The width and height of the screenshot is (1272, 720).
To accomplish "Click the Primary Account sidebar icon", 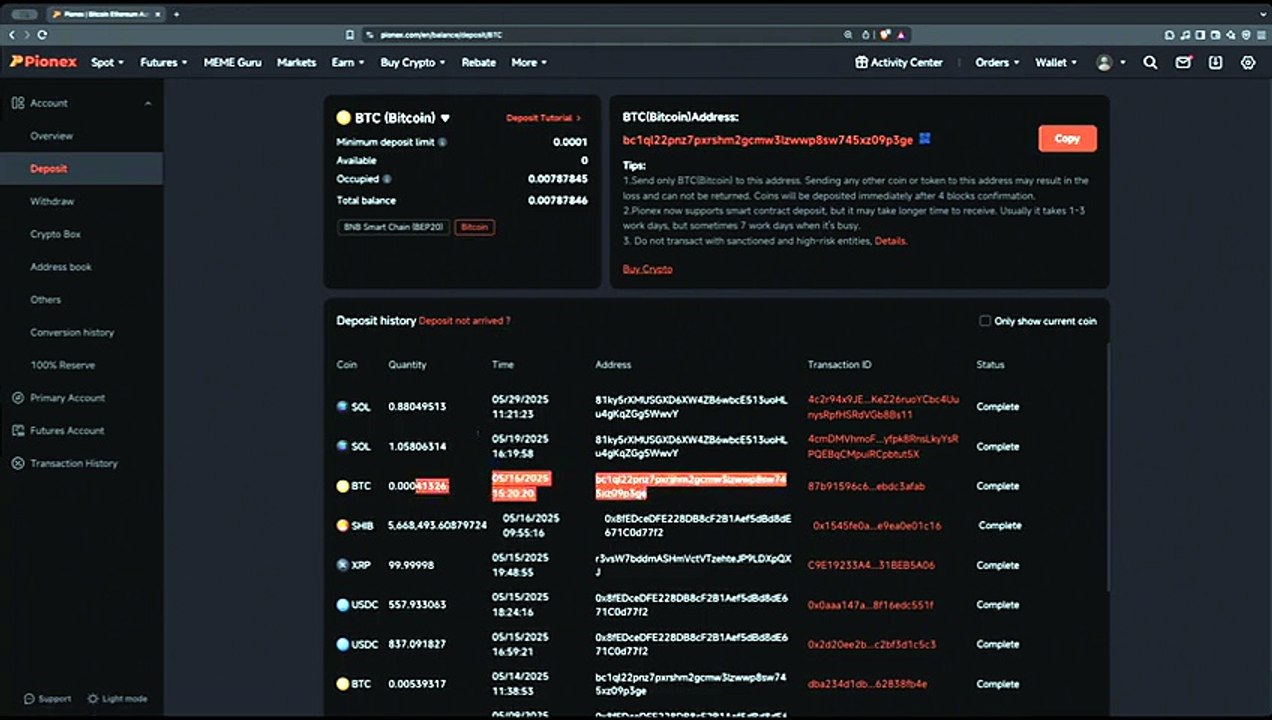I will click(17, 398).
